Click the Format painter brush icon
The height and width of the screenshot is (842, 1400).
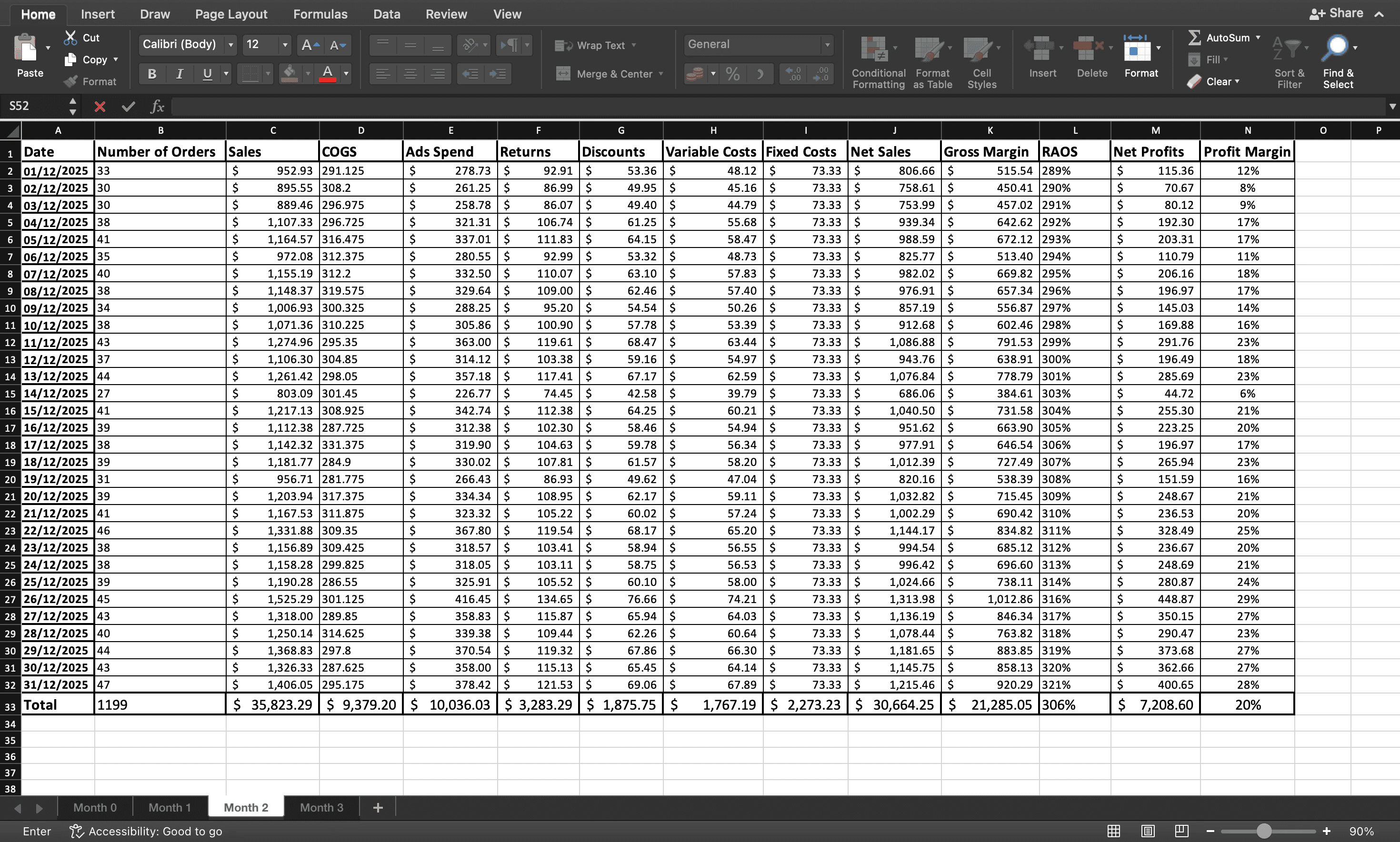click(70, 82)
